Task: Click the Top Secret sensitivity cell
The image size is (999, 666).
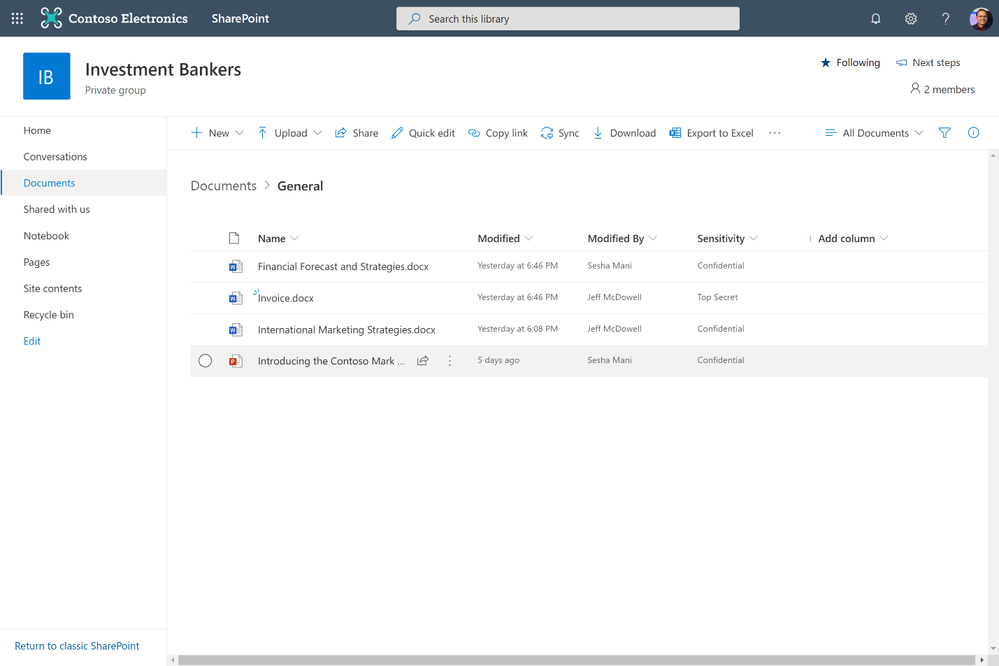Action: [717, 297]
